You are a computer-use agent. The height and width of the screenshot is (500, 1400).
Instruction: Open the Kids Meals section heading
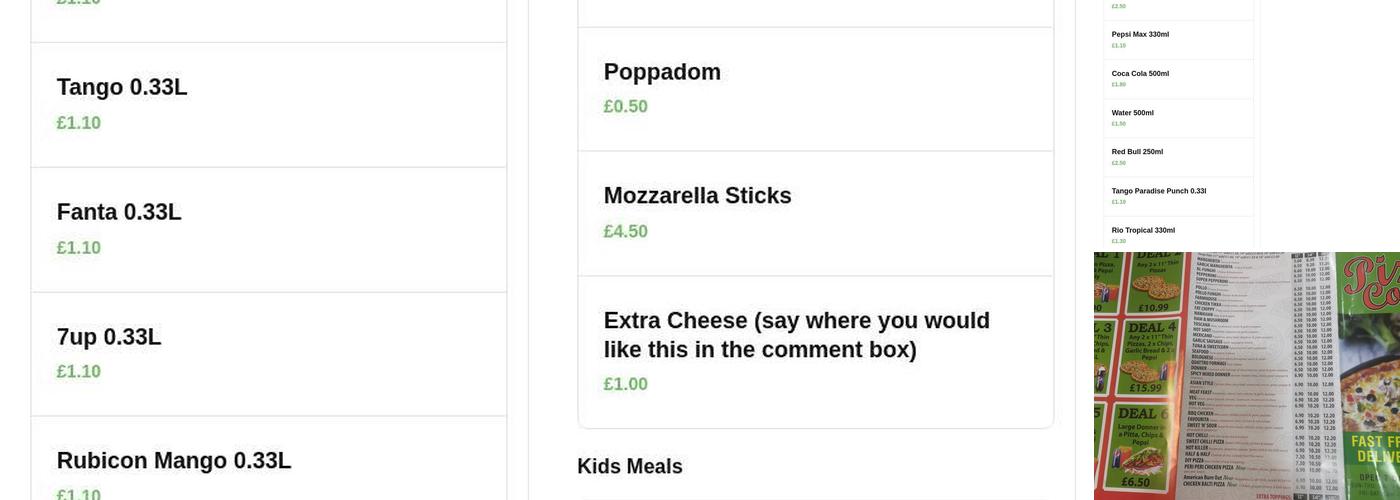tap(630, 467)
